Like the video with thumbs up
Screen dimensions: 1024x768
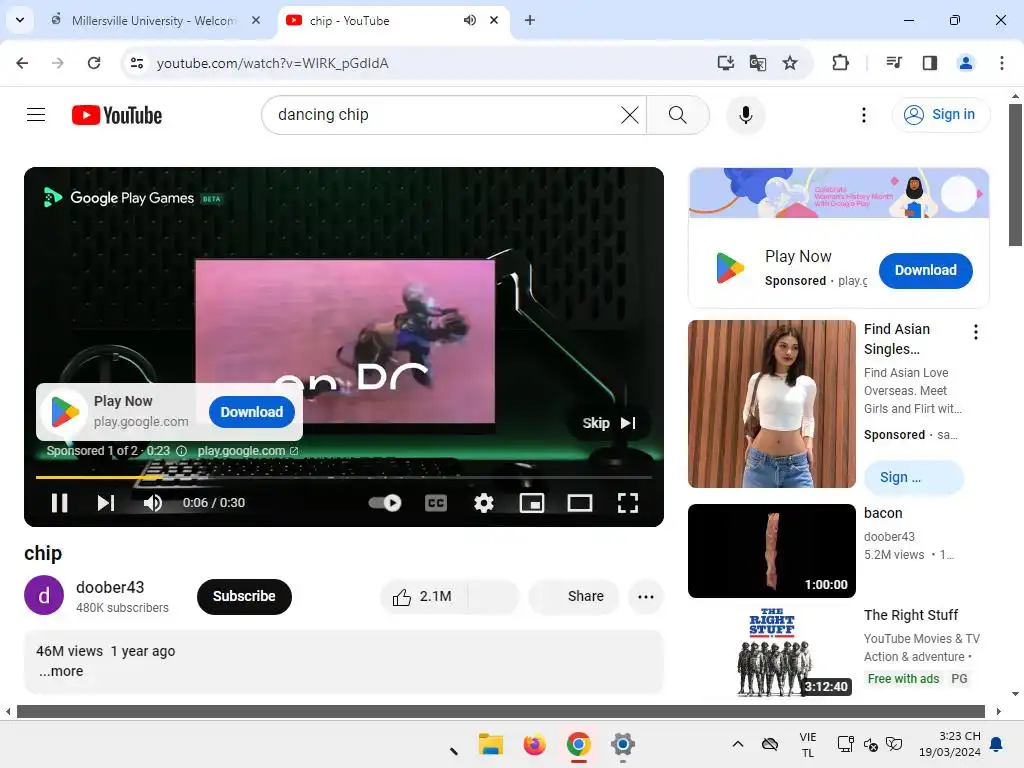click(423, 596)
